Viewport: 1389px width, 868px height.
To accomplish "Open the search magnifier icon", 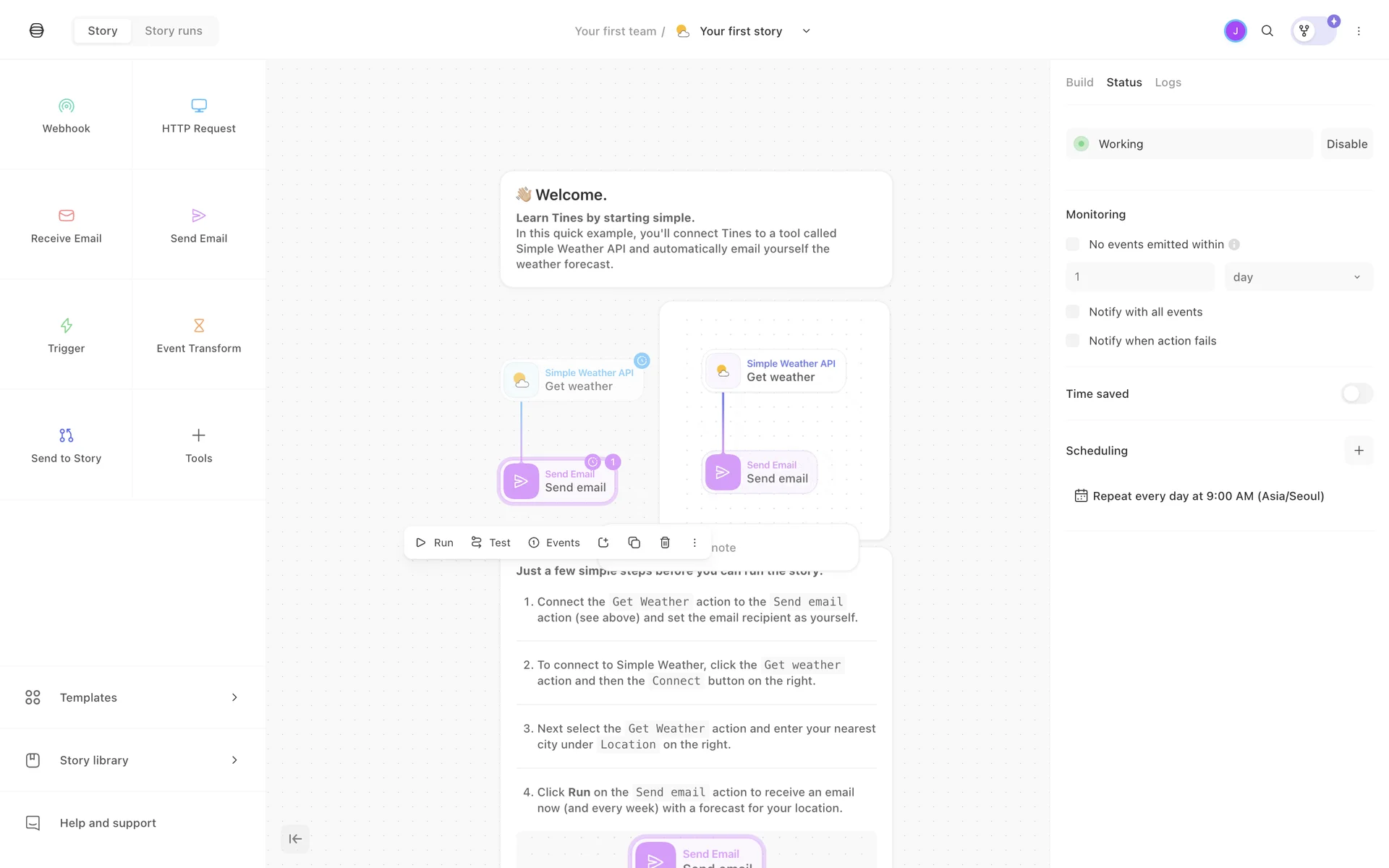I will (1267, 31).
